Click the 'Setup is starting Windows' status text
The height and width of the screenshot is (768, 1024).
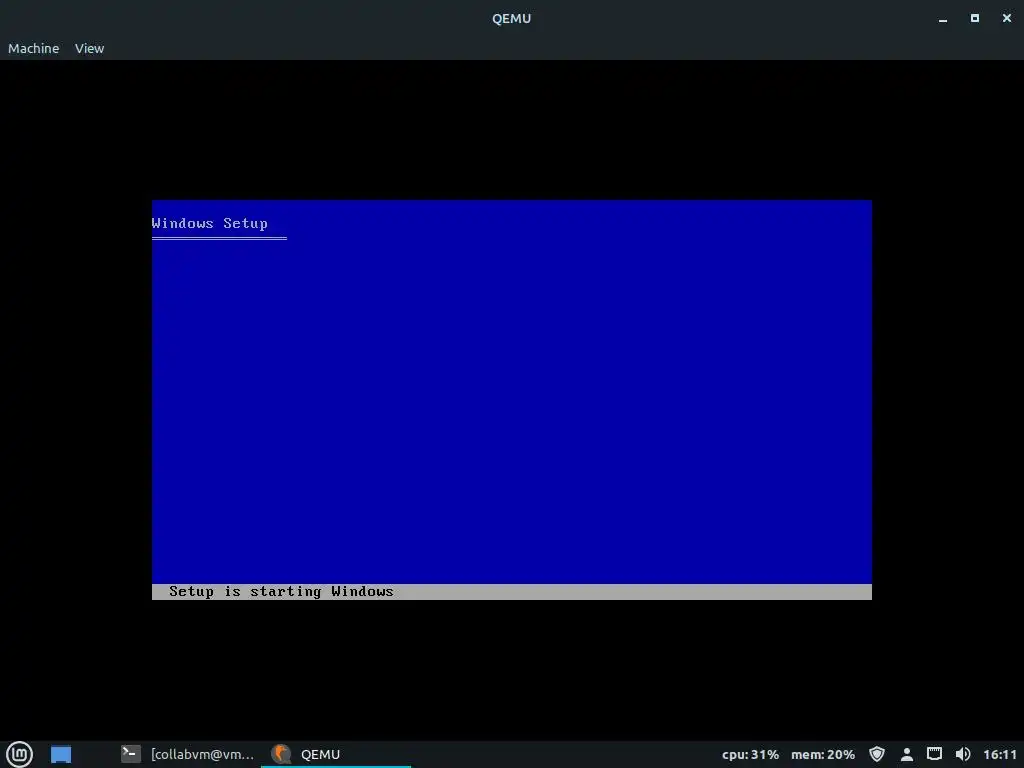coord(281,592)
